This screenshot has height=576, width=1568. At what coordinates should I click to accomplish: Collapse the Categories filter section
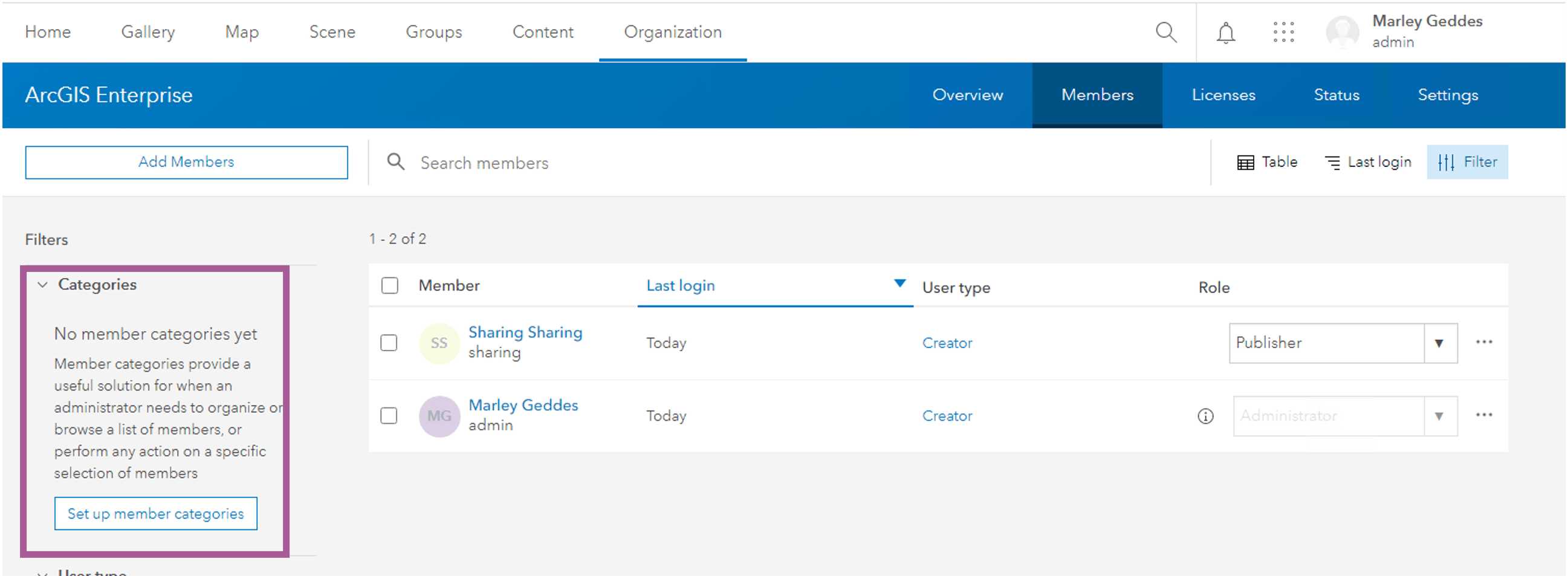[x=42, y=285]
